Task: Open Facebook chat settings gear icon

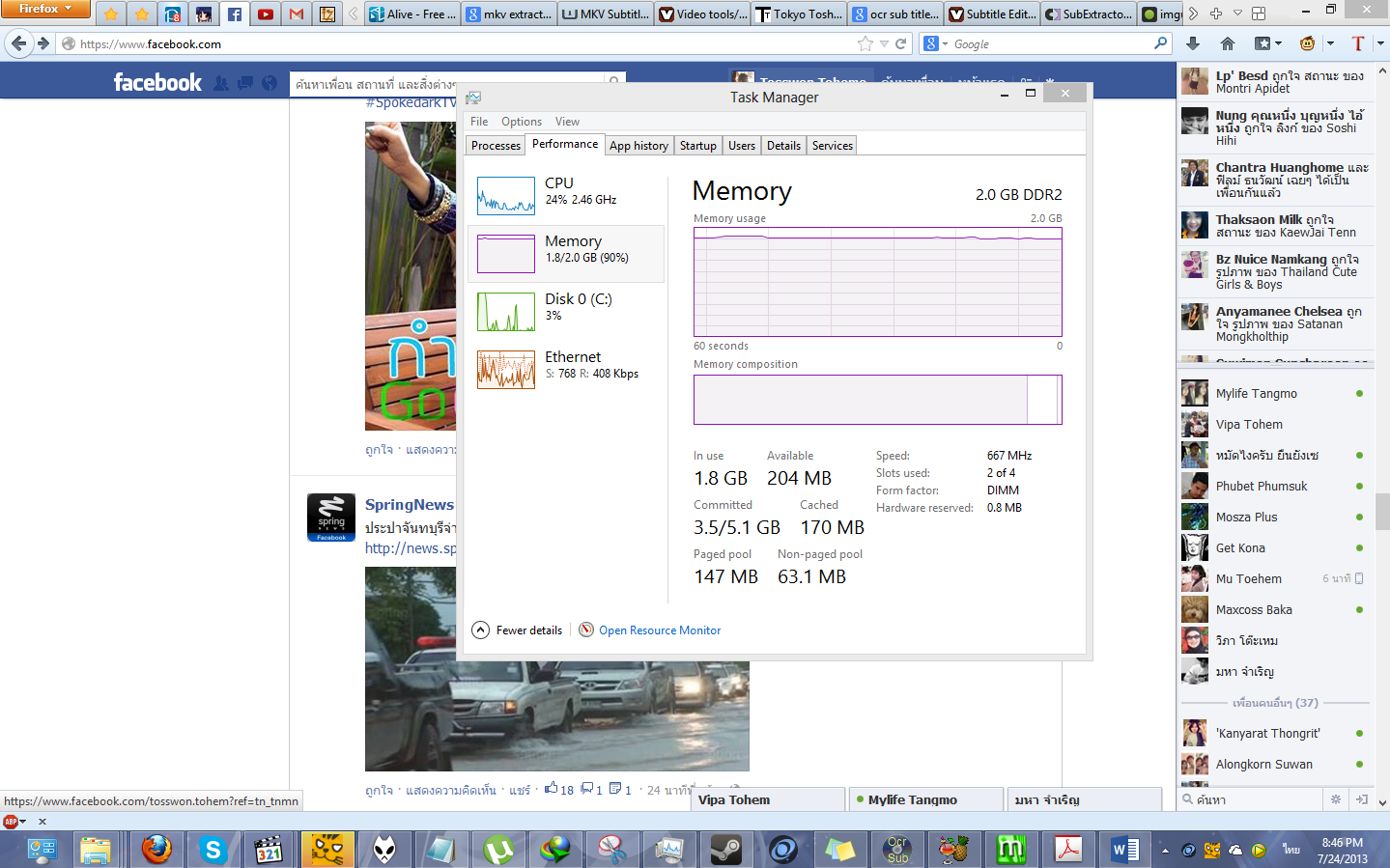Action: [x=1336, y=799]
